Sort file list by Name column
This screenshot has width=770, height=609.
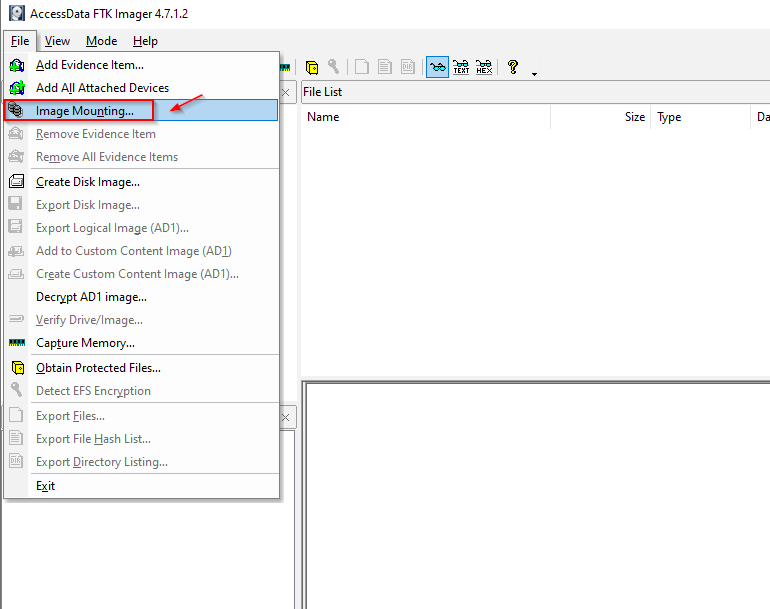(x=426, y=117)
